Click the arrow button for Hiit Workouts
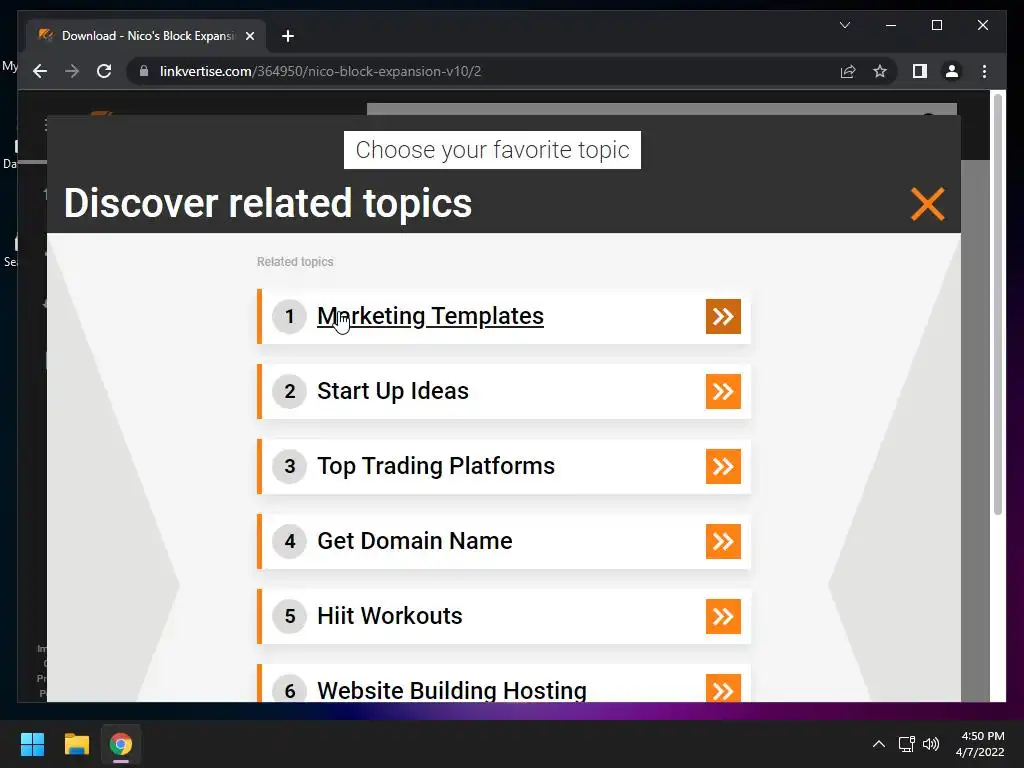1024x768 pixels. (x=723, y=616)
